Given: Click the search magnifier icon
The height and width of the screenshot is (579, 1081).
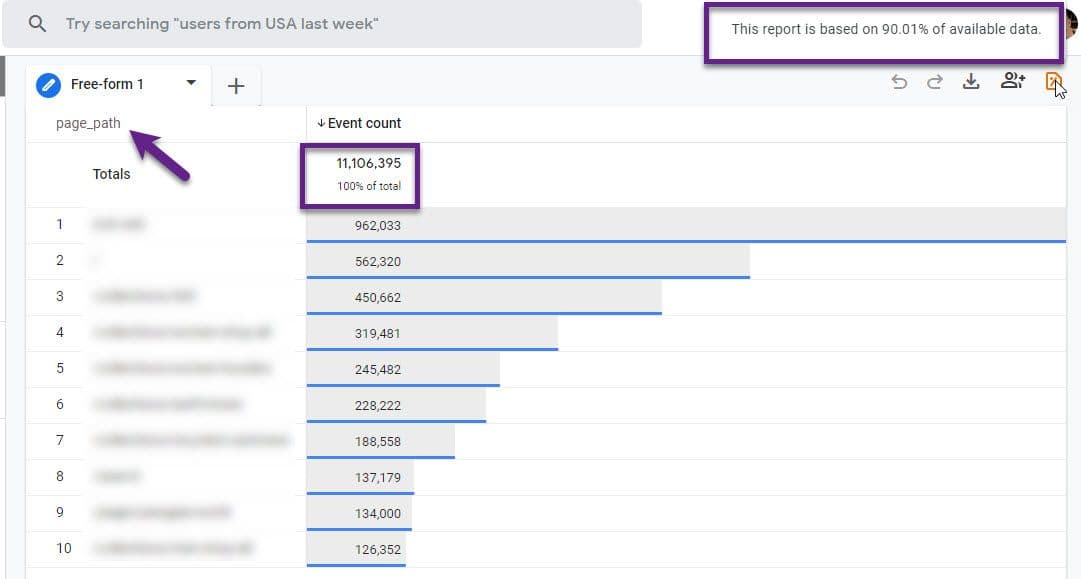Looking at the screenshot, I should [37, 23].
